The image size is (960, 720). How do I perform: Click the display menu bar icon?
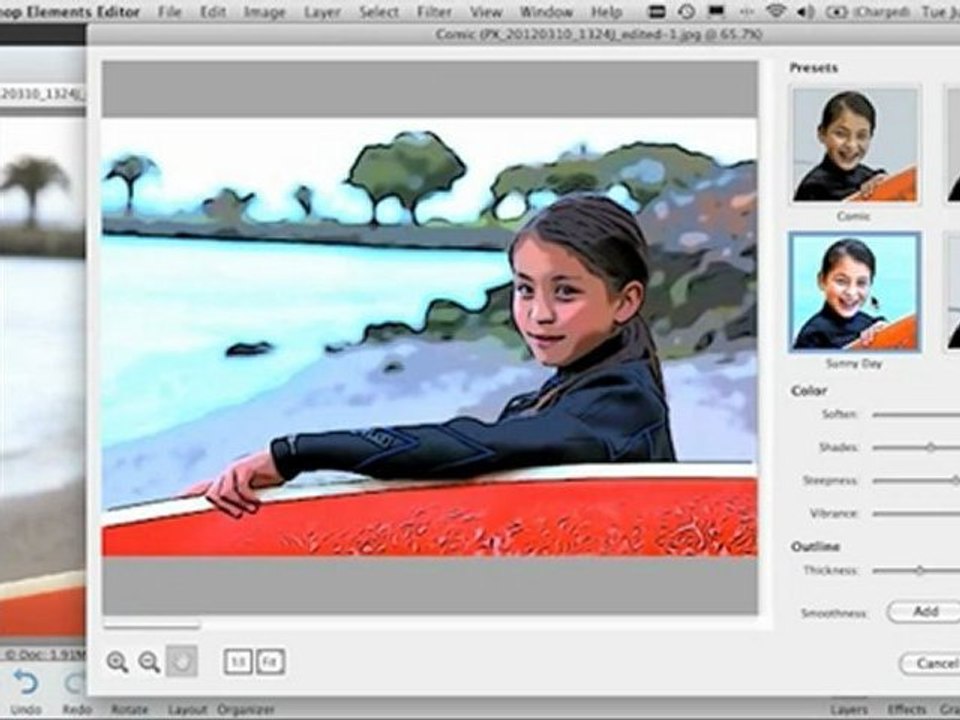(714, 11)
